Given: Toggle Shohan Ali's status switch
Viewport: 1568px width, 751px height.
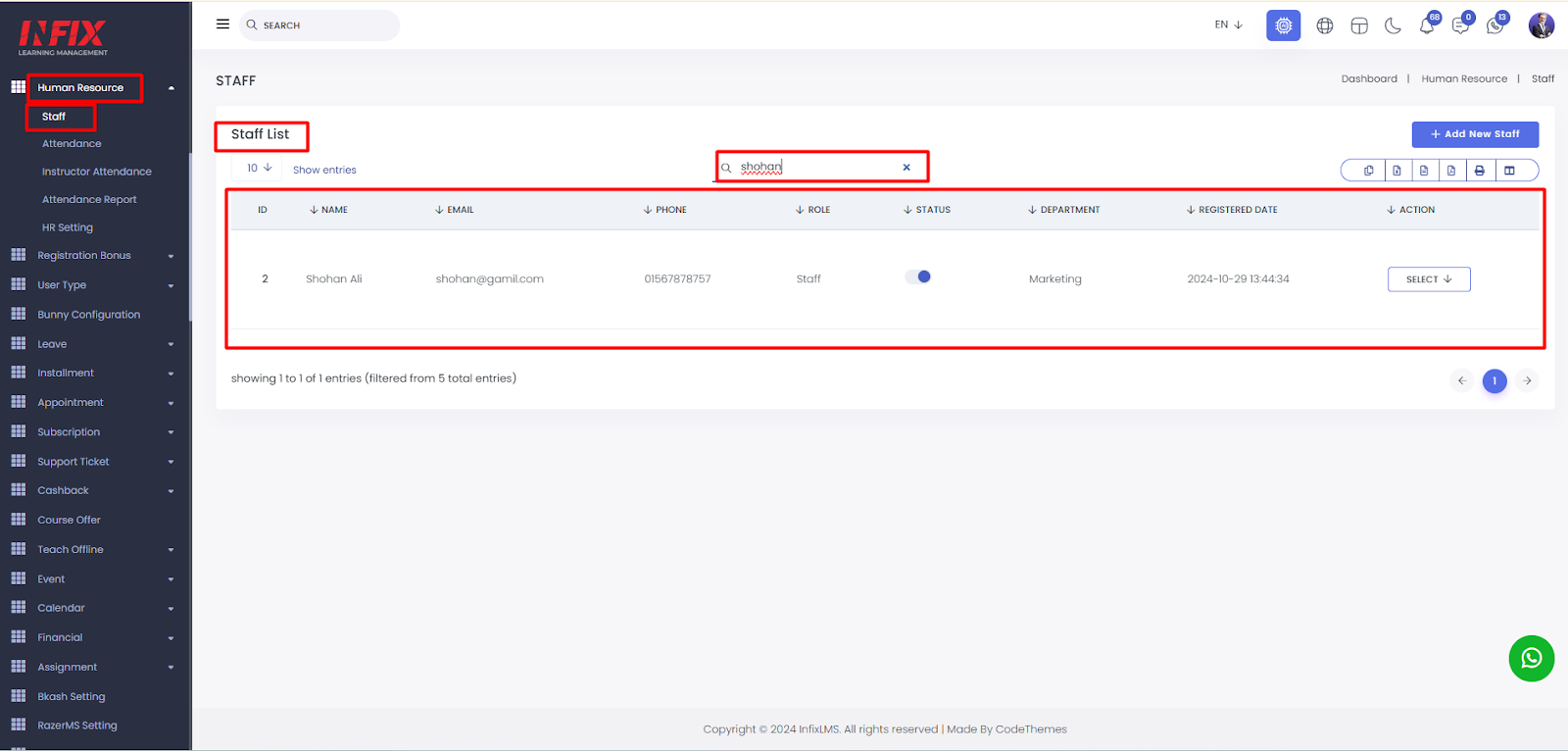Looking at the screenshot, I should [x=918, y=276].
